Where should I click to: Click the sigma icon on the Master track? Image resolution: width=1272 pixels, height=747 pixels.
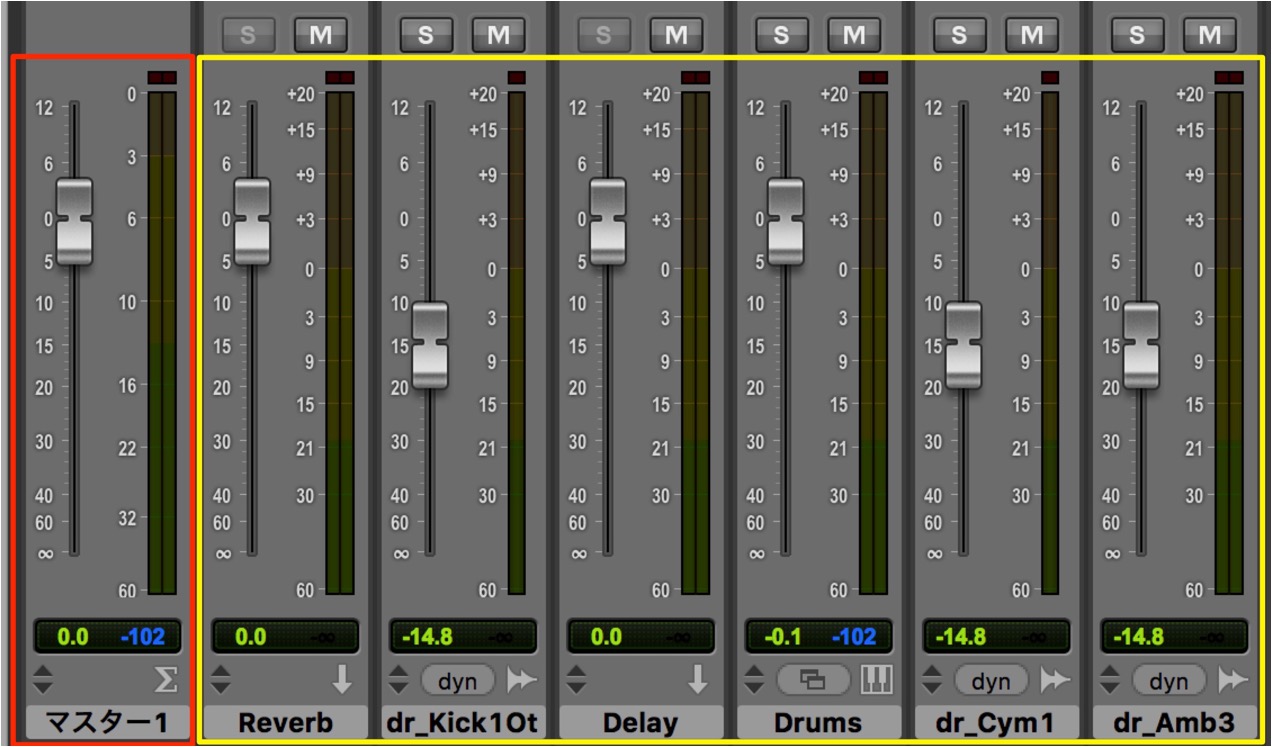tap(167, 680)
